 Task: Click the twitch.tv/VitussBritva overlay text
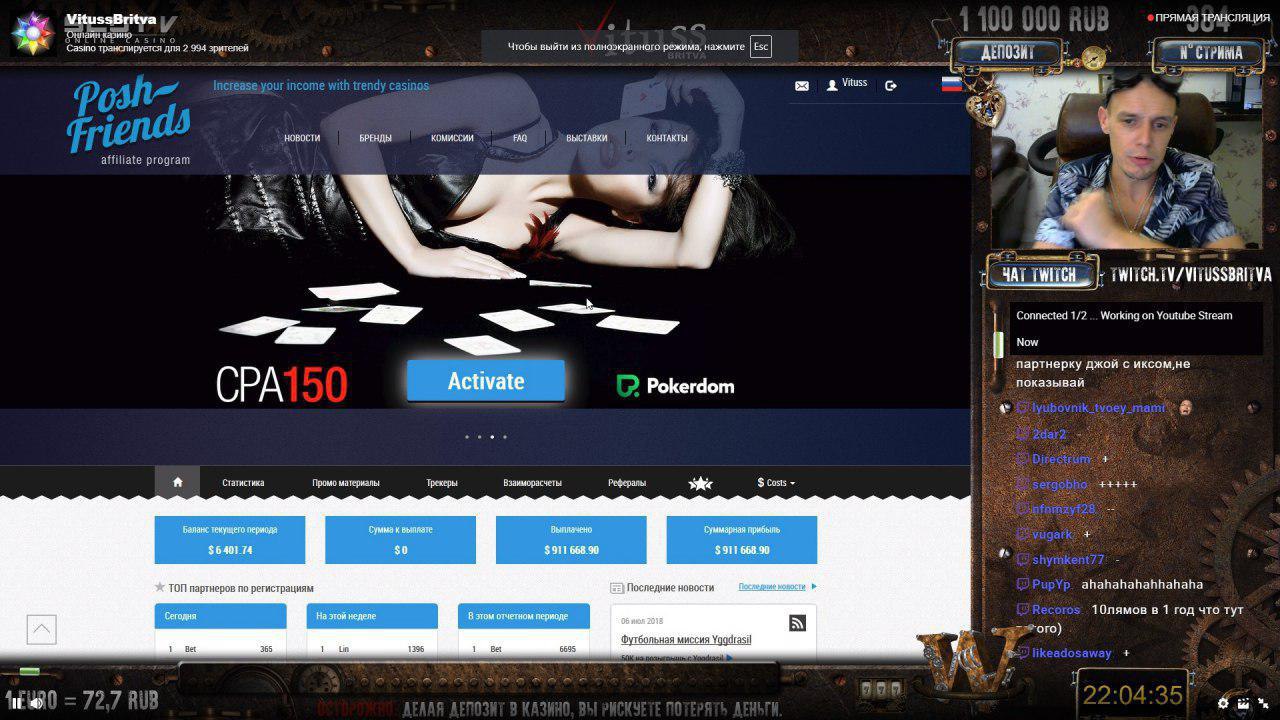point(1190,275)
